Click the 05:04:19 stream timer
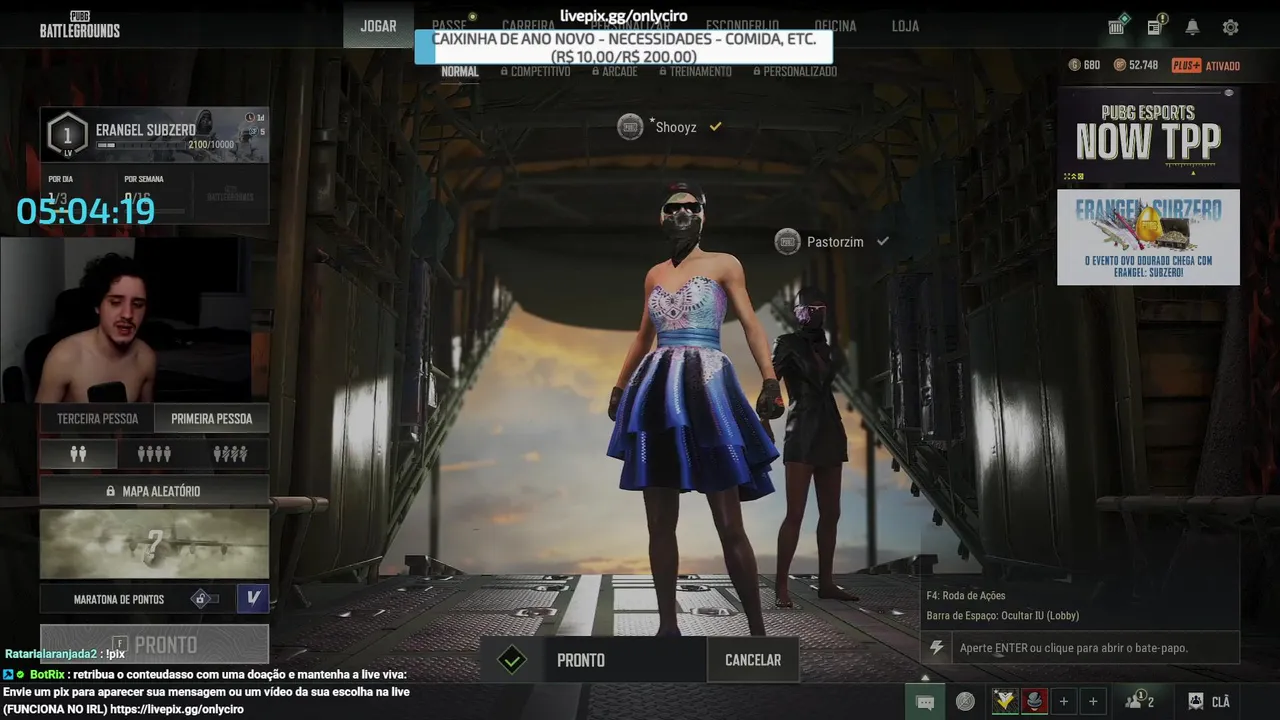This screenshot has width=1280, height=720. point(85,211)
